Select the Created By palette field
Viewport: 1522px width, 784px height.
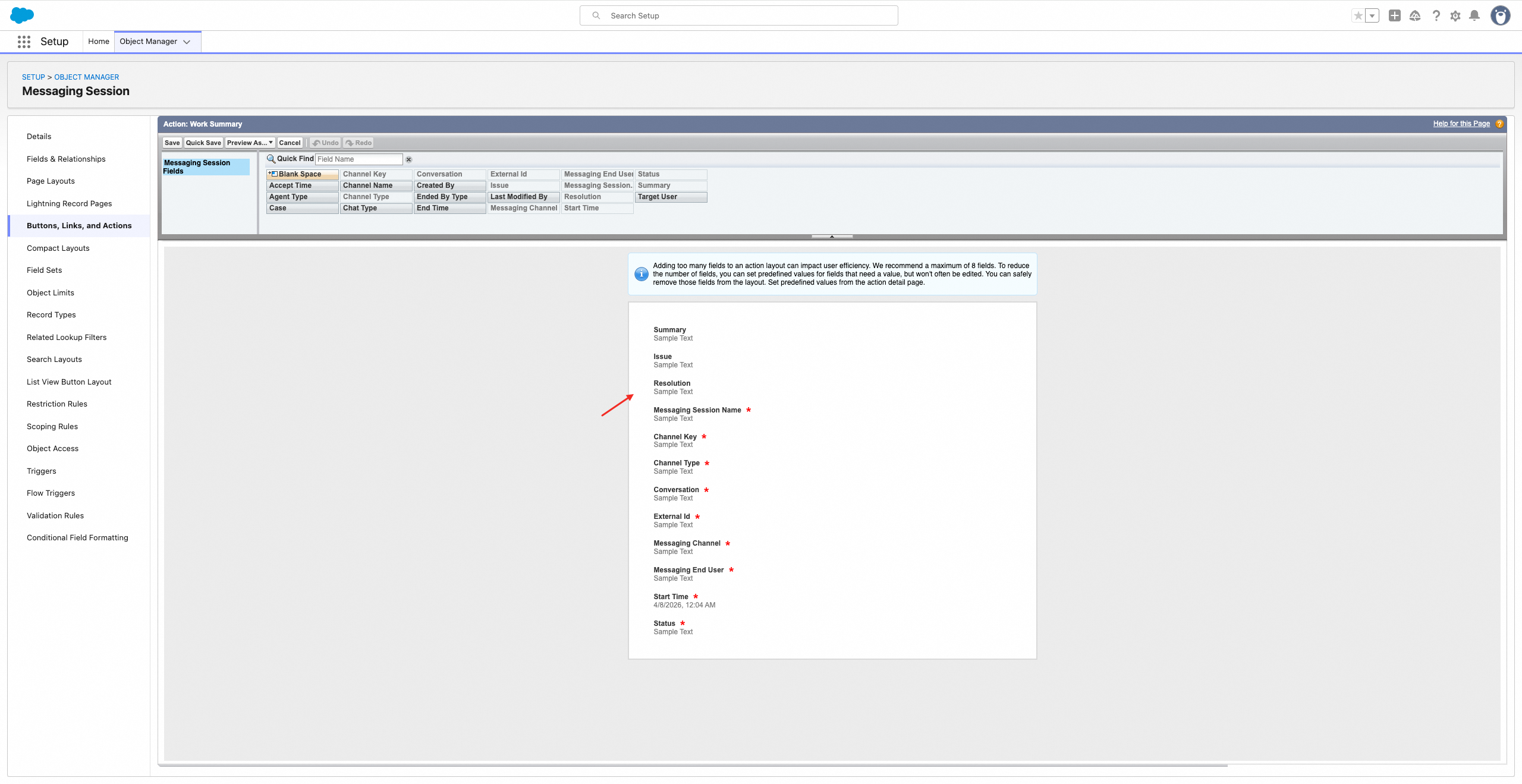tap(450, 185)
